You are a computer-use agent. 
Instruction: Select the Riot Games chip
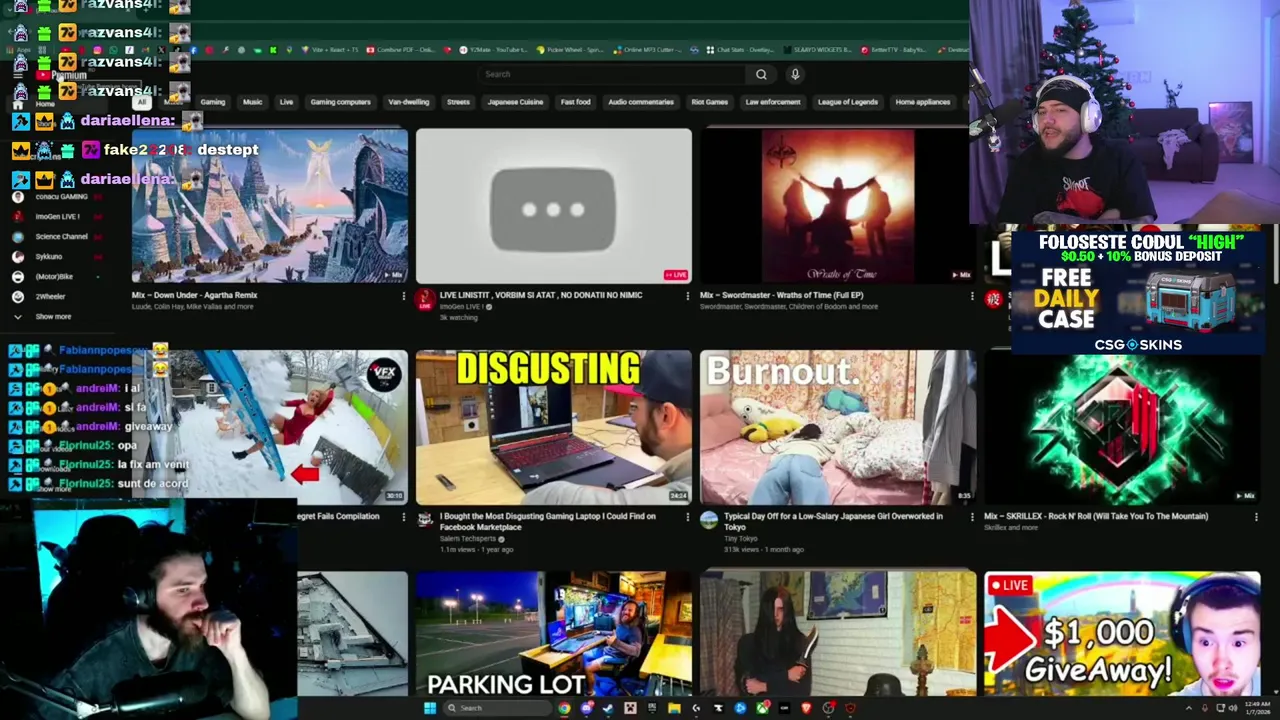coord(710,102)
